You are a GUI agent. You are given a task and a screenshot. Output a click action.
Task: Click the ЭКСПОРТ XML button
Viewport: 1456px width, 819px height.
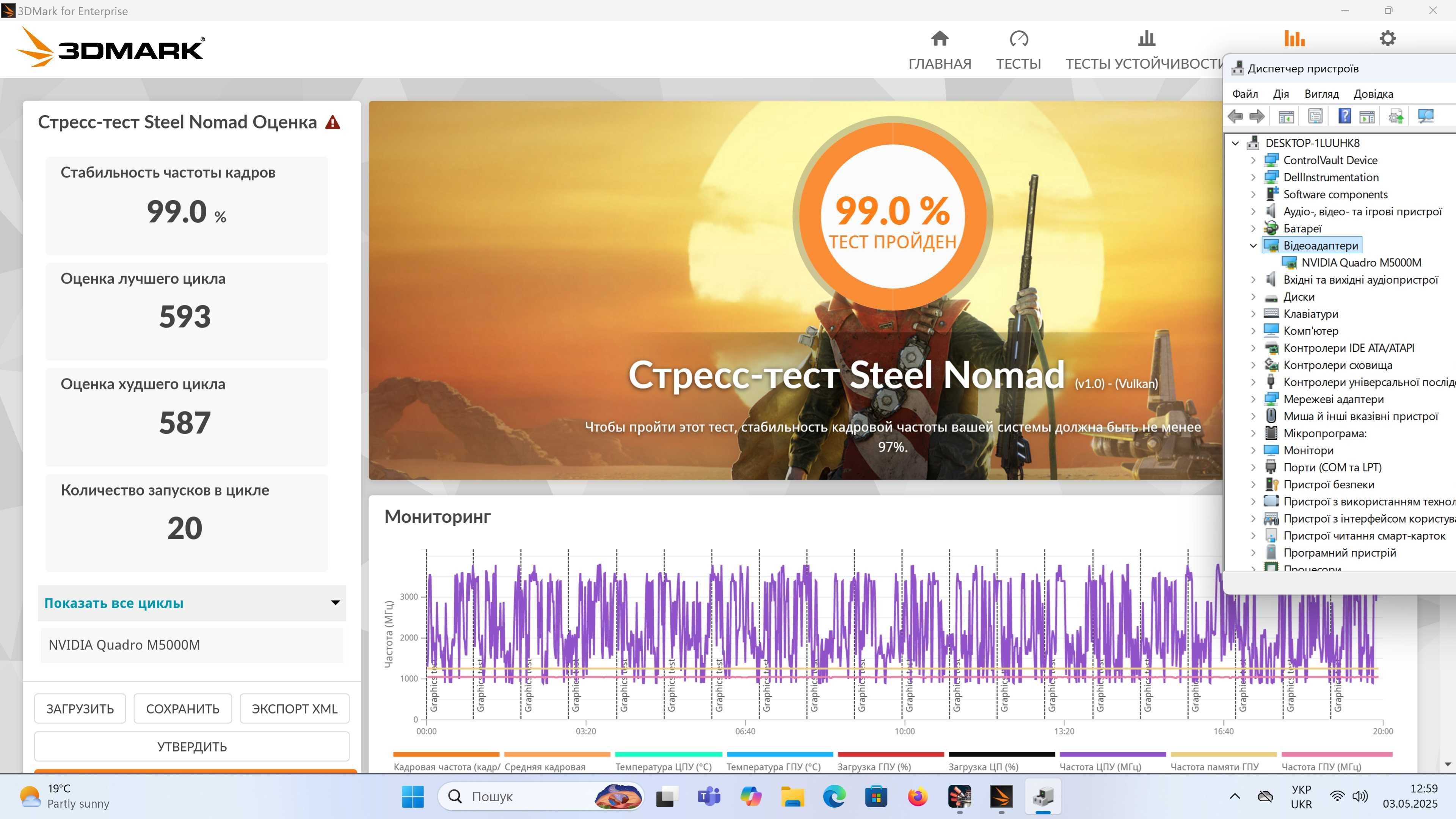(x=295, y=709)
